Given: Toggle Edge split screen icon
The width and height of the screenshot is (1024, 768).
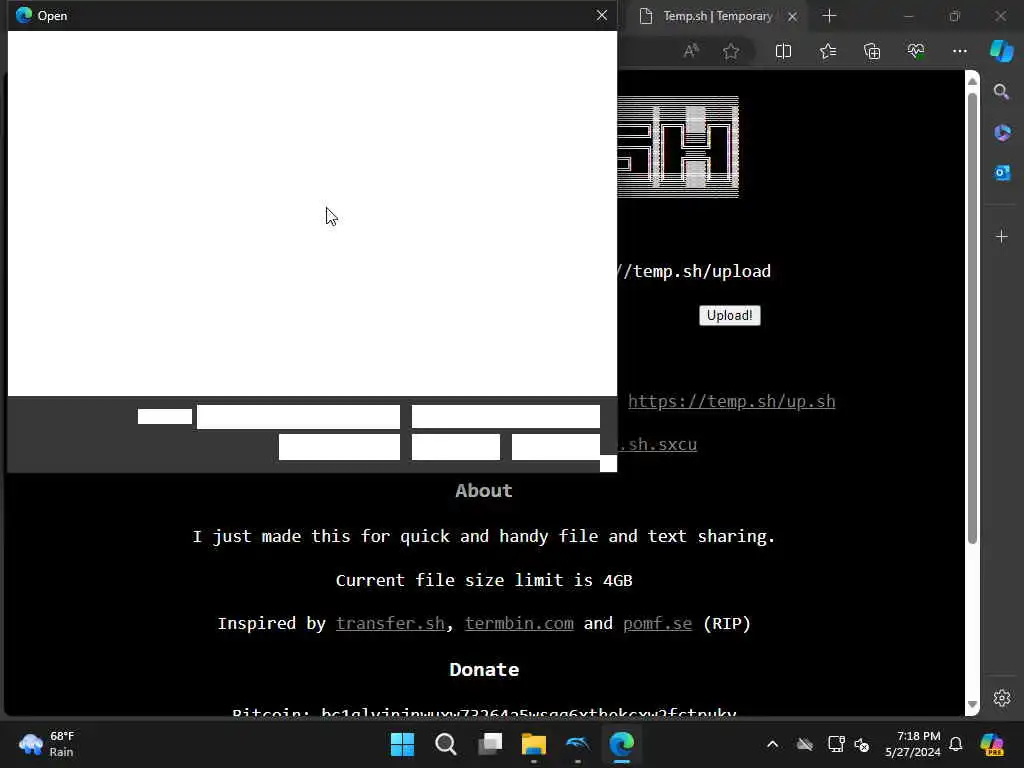Looking at the screenshot, I should (x=783, y=51).
